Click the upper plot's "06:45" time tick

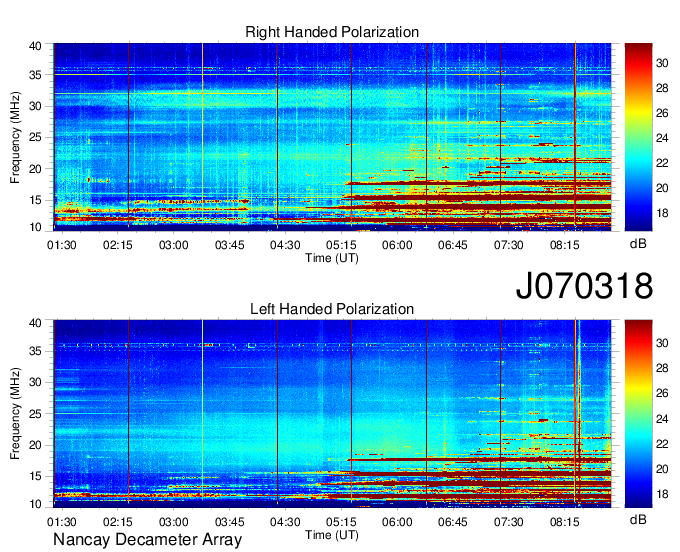(x=453, y=245)
